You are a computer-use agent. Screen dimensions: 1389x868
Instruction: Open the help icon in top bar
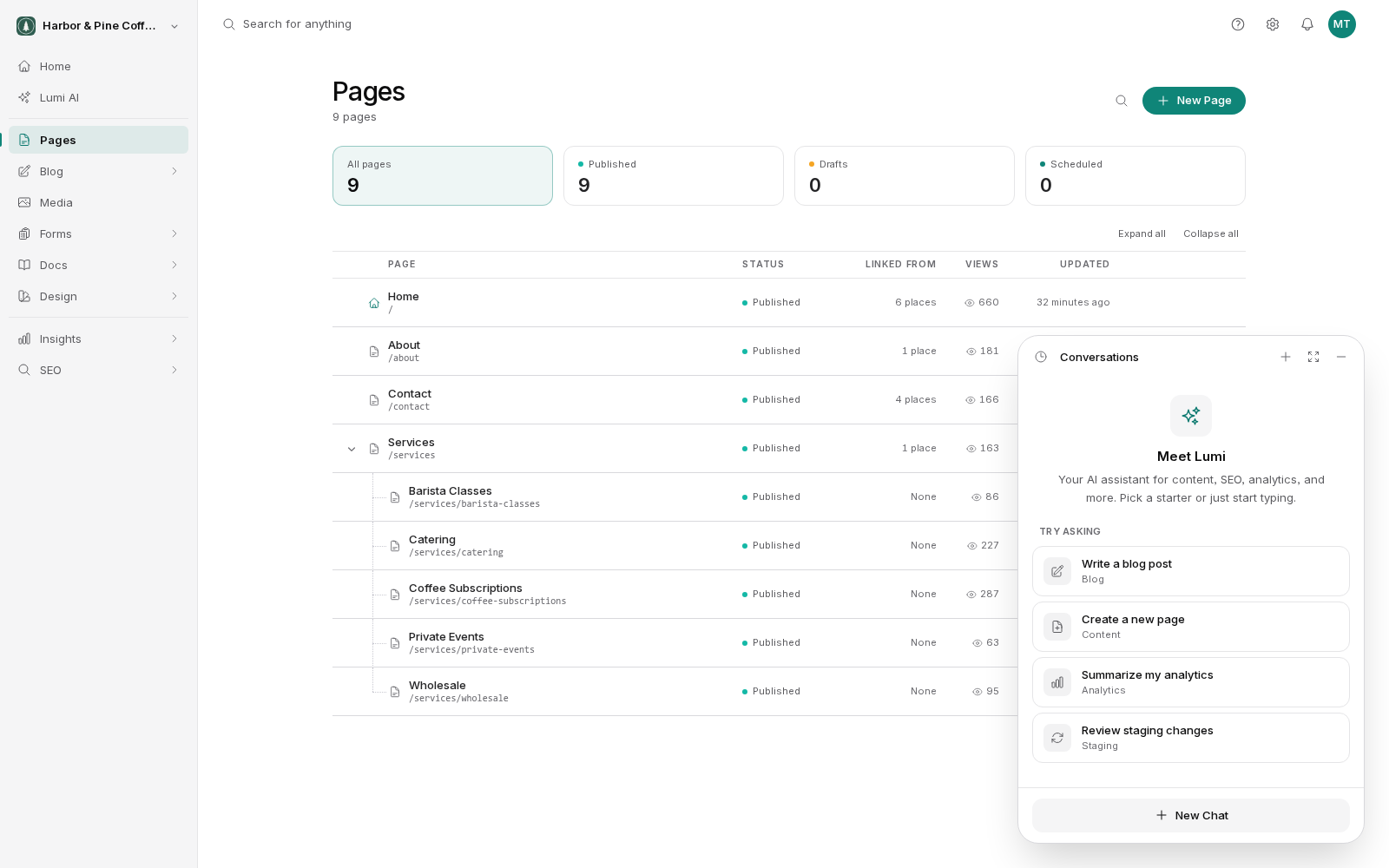1238,24
